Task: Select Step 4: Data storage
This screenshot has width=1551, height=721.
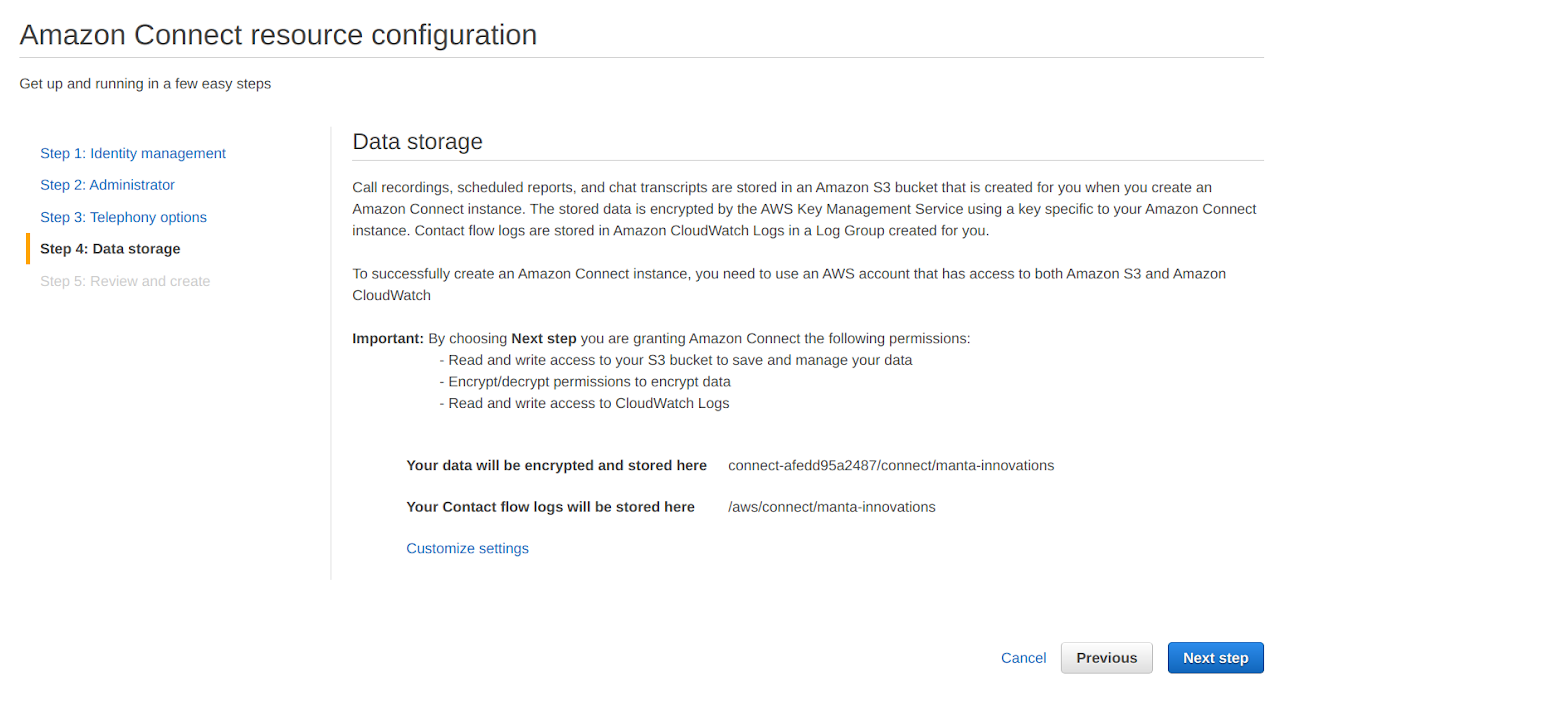Action: point(110,249)
